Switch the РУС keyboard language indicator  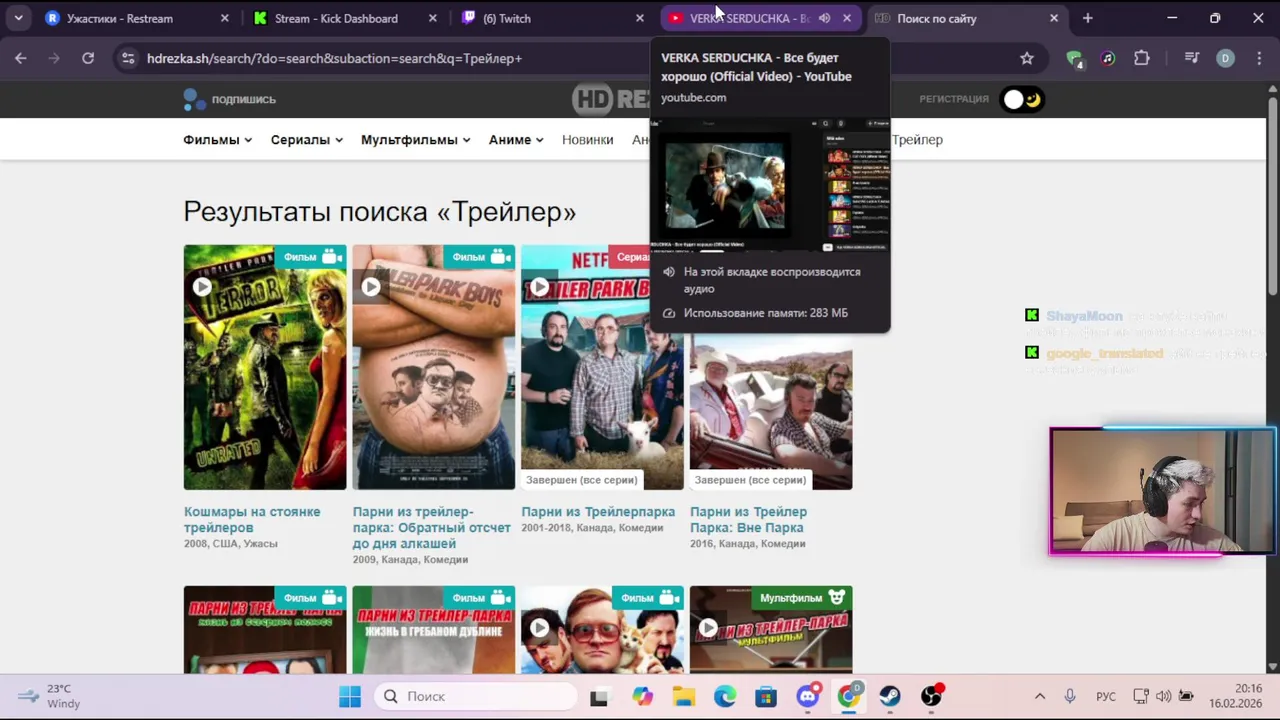point(1105,696)
